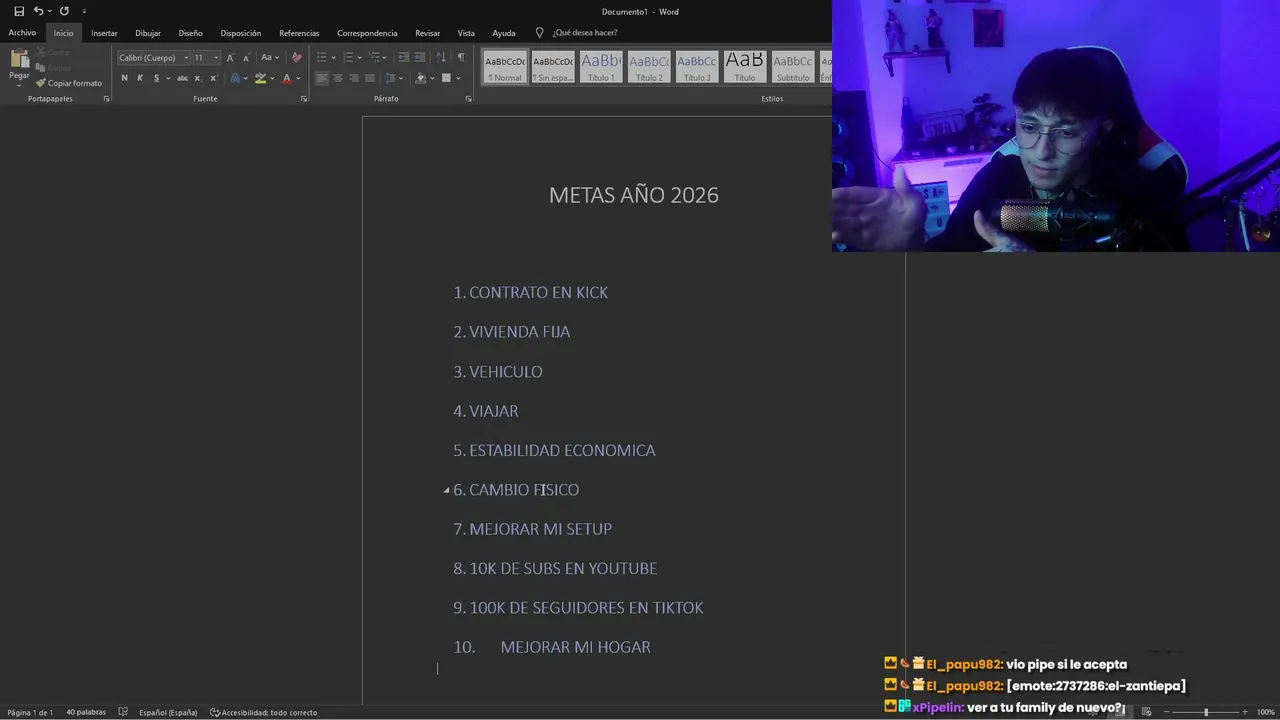The height and width of the screenshot is (720, 1280).
Task: Open highlight color dropdown arrow
Action: tap(271, 78)
